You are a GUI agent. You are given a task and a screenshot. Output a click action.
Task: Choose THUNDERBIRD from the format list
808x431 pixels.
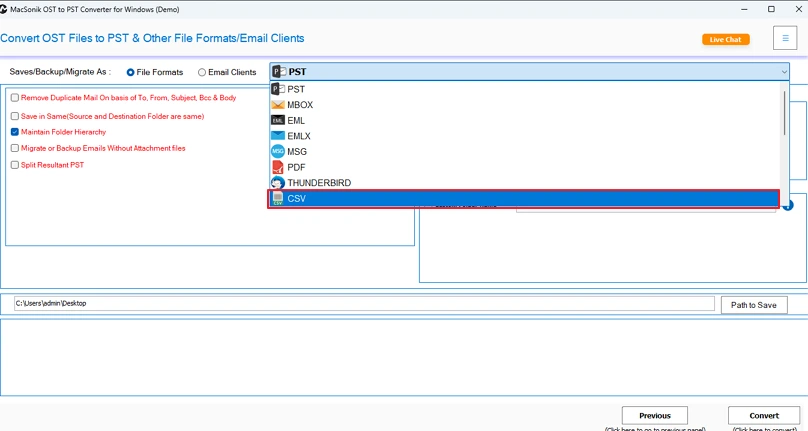[x=318, y=183]
